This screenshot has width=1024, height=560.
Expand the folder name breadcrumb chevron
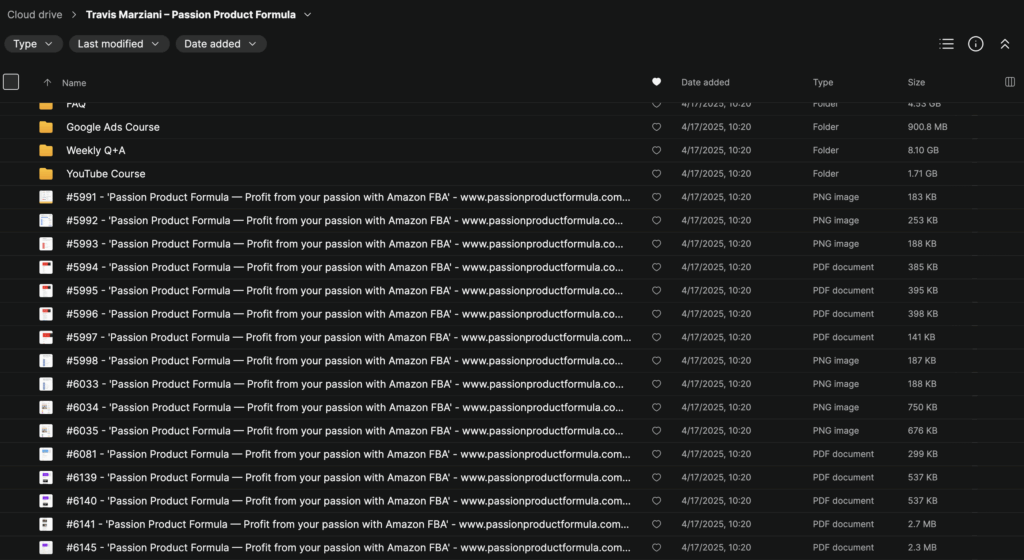pyautogui.click(x=307, y=15)
